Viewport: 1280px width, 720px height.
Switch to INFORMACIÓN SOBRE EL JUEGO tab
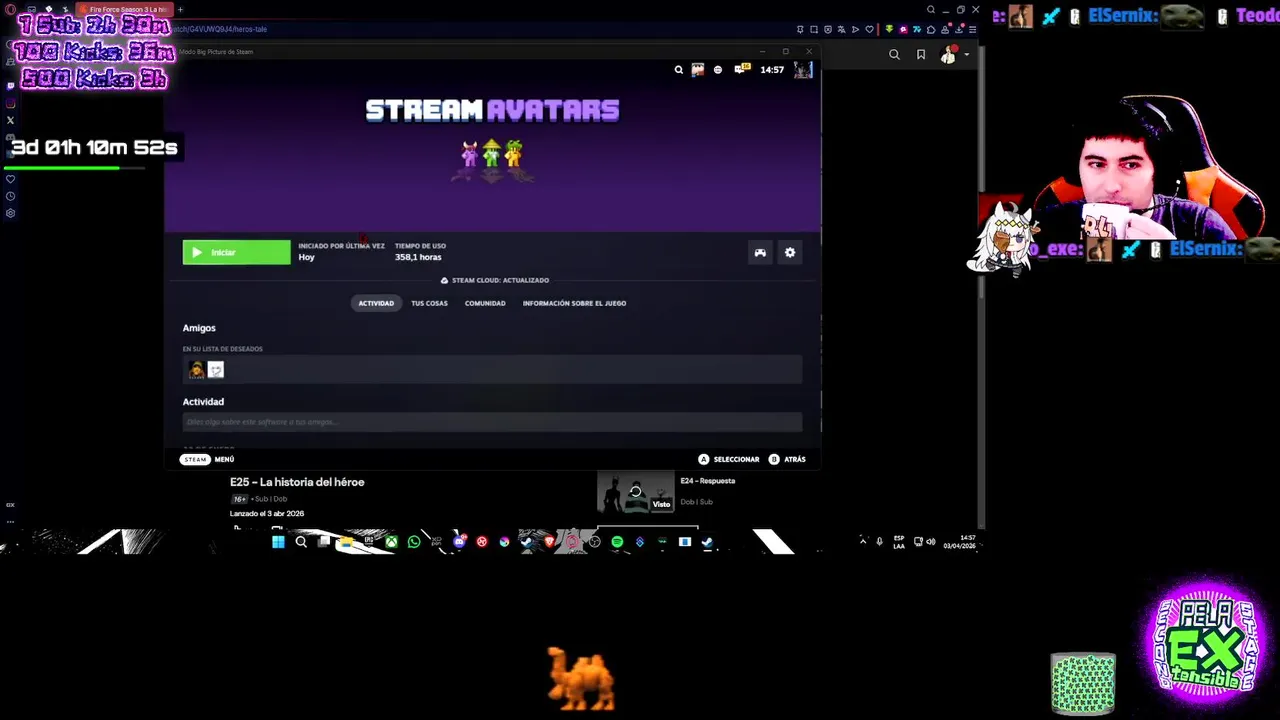click(574, 303)
